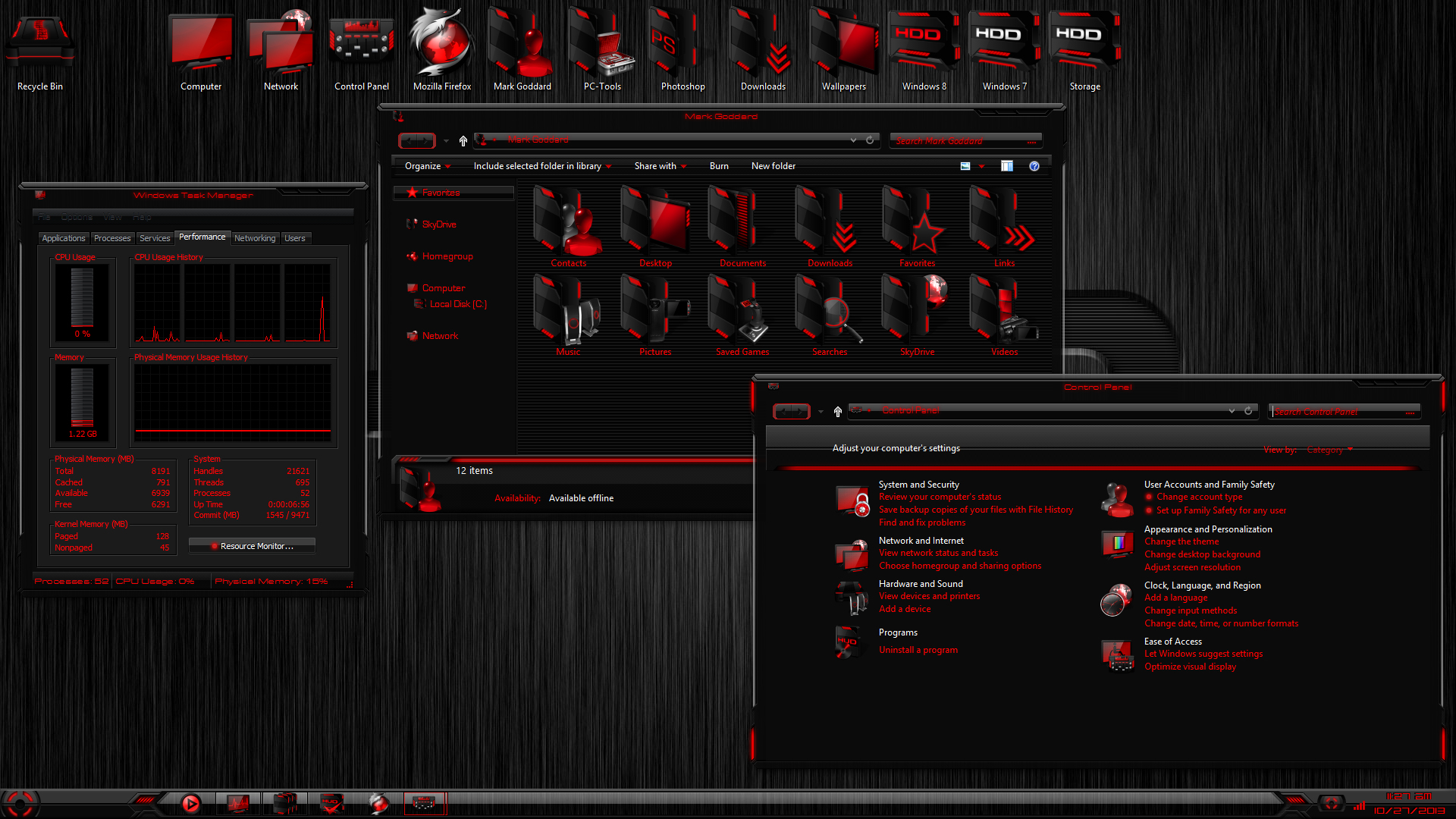This screenshot has height=819, width=1456.
Task: Open the Photoshop desktop shortcut
Action: point(682,49)
